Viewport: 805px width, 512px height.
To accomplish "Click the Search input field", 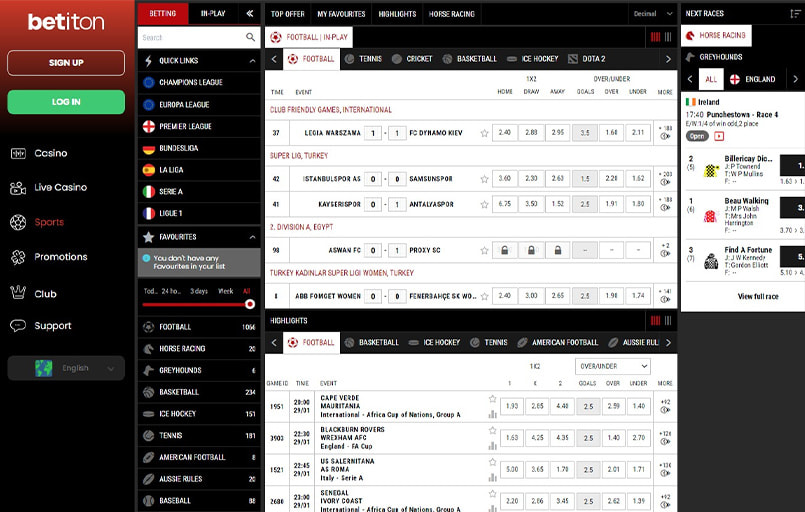I will (190, 37).
